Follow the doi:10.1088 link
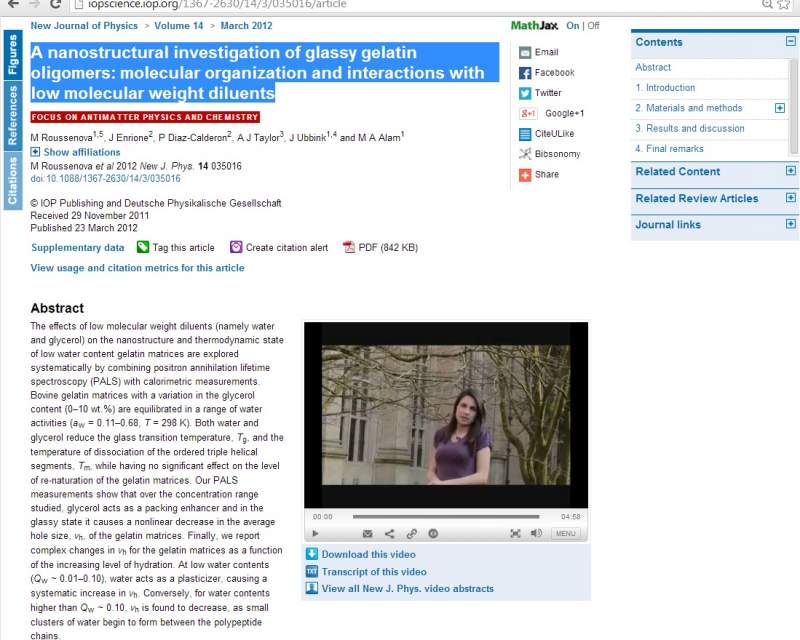 point(106,179)
